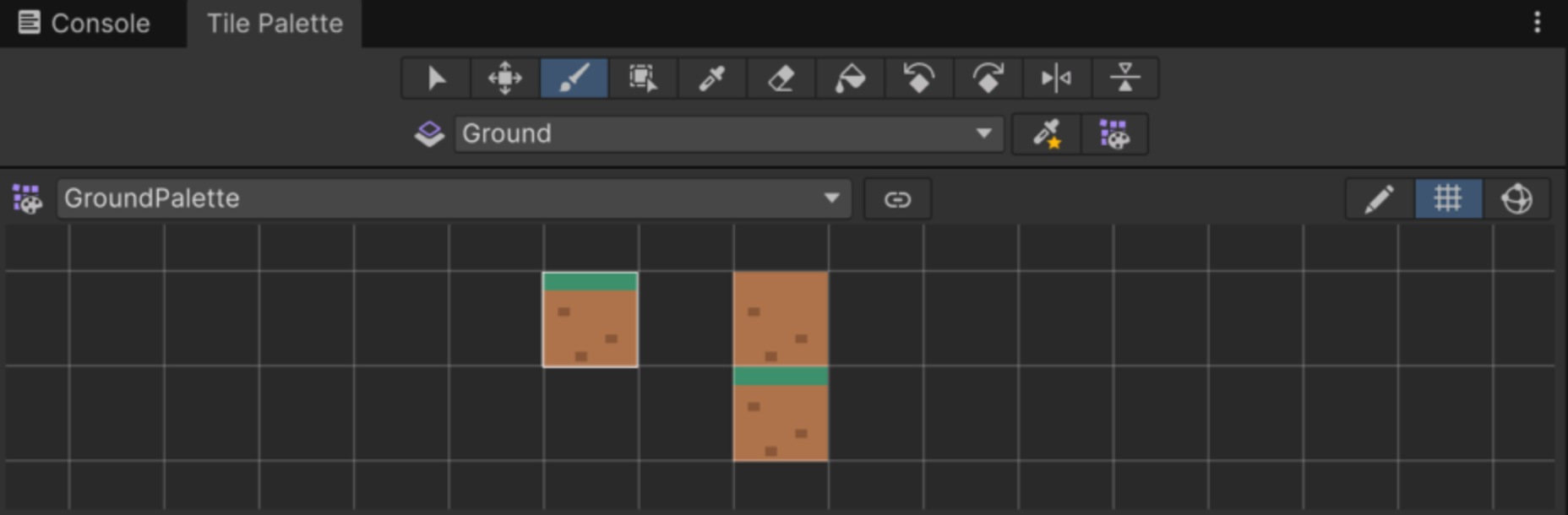This screenshot has width=1568, height=515.
Task: Choose the Flood Fill bucket tool
Action: 851,79
